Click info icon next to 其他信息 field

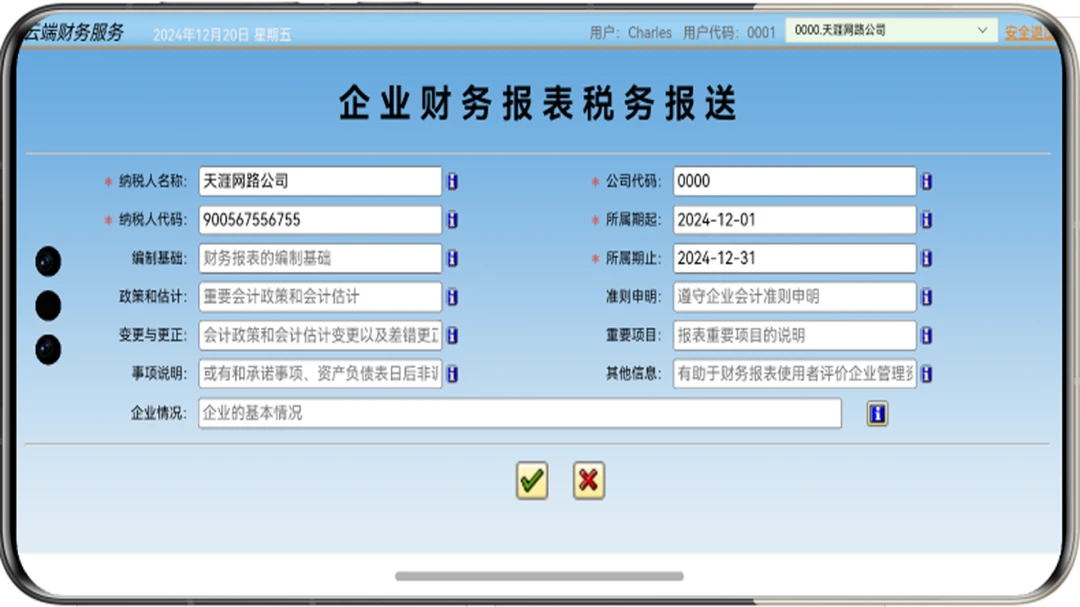pos(926,373)
